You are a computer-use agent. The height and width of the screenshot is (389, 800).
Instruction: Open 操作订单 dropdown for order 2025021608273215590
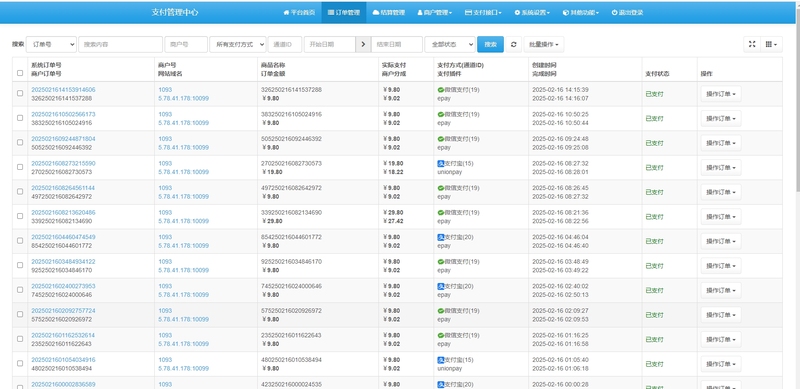click(x=721, y=167)
